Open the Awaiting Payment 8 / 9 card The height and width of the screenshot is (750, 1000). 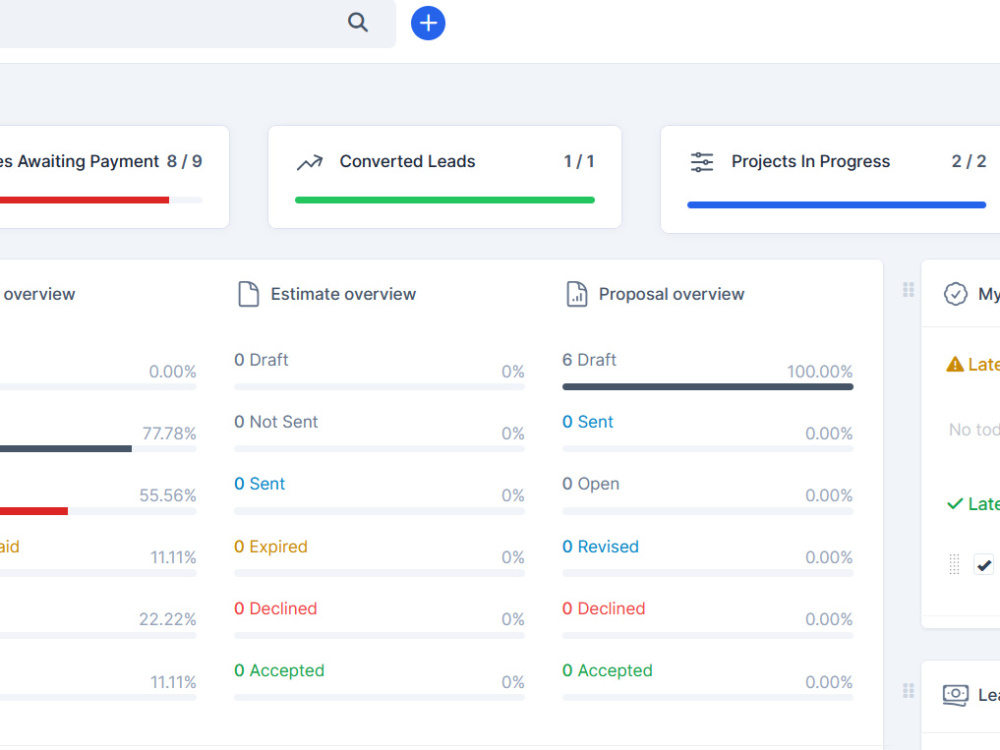(115, 177)
